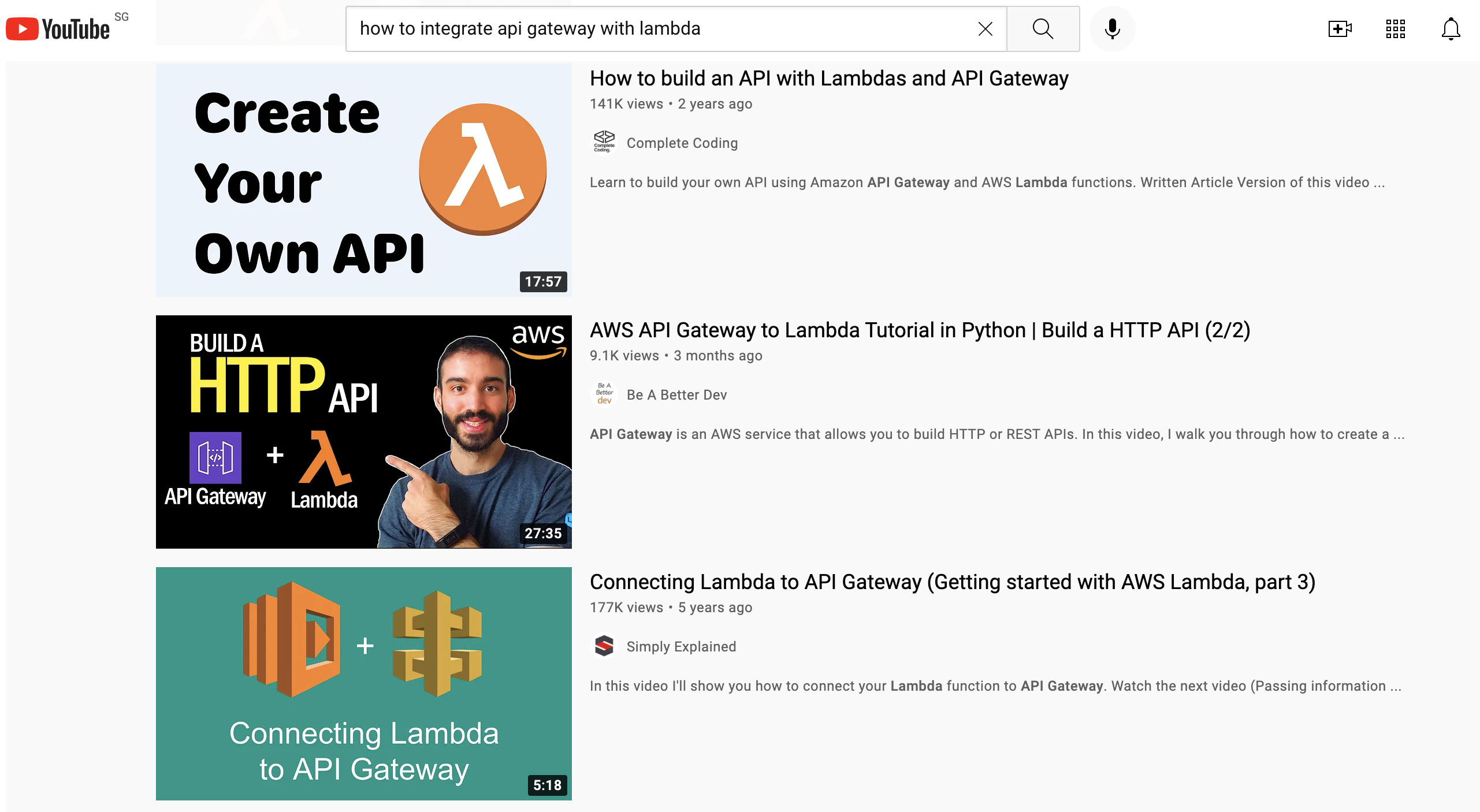Open the 'Create Your Own API' thumbnail

[x=363, y=180]
